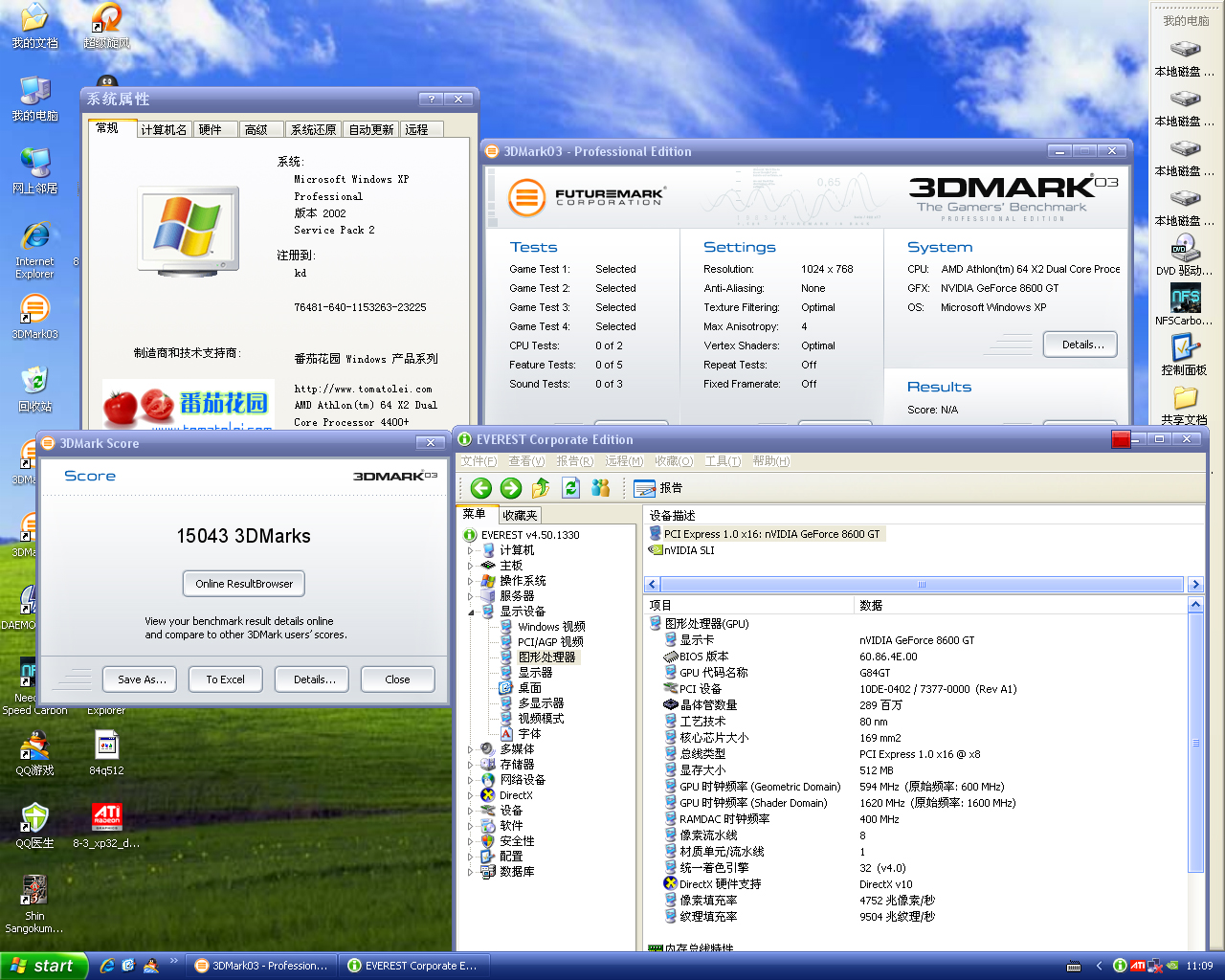The width and height of the screenshot is (1225, 980).
Task: Switch to 3DMark03 - Profession... taskbar button
Action: pos(261,966)
